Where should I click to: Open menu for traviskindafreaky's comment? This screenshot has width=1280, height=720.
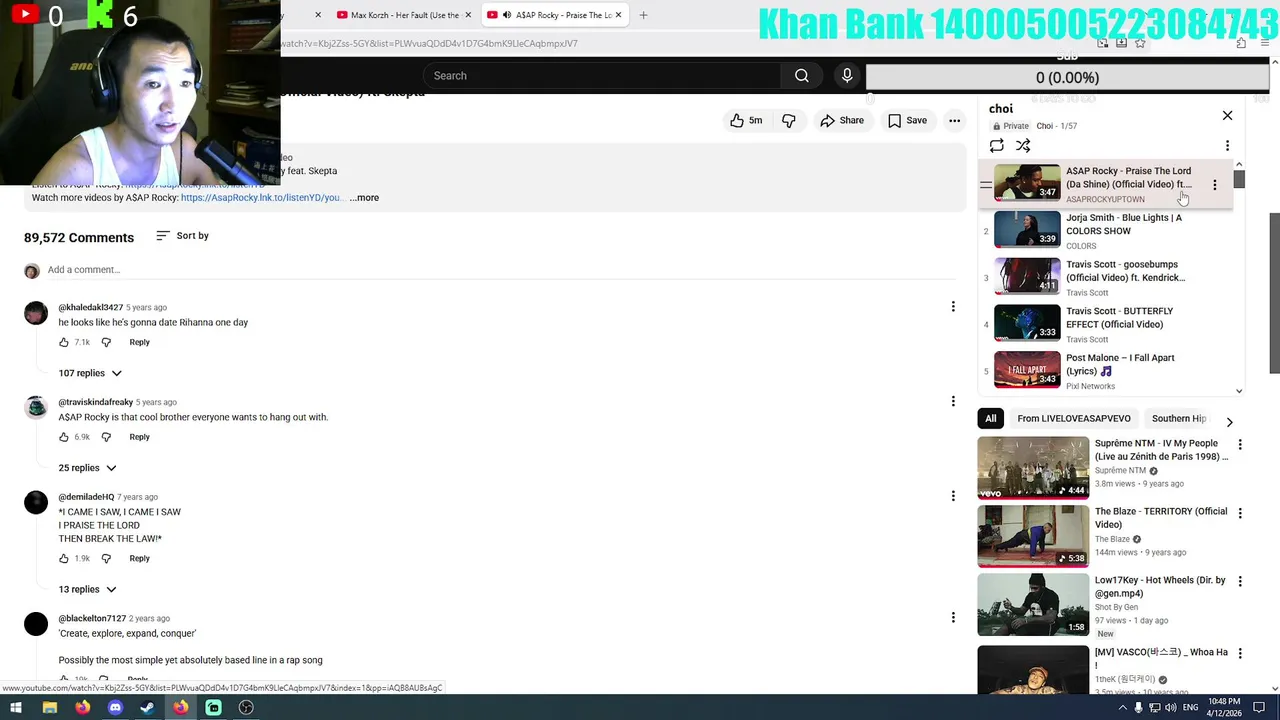pos(952,402)
